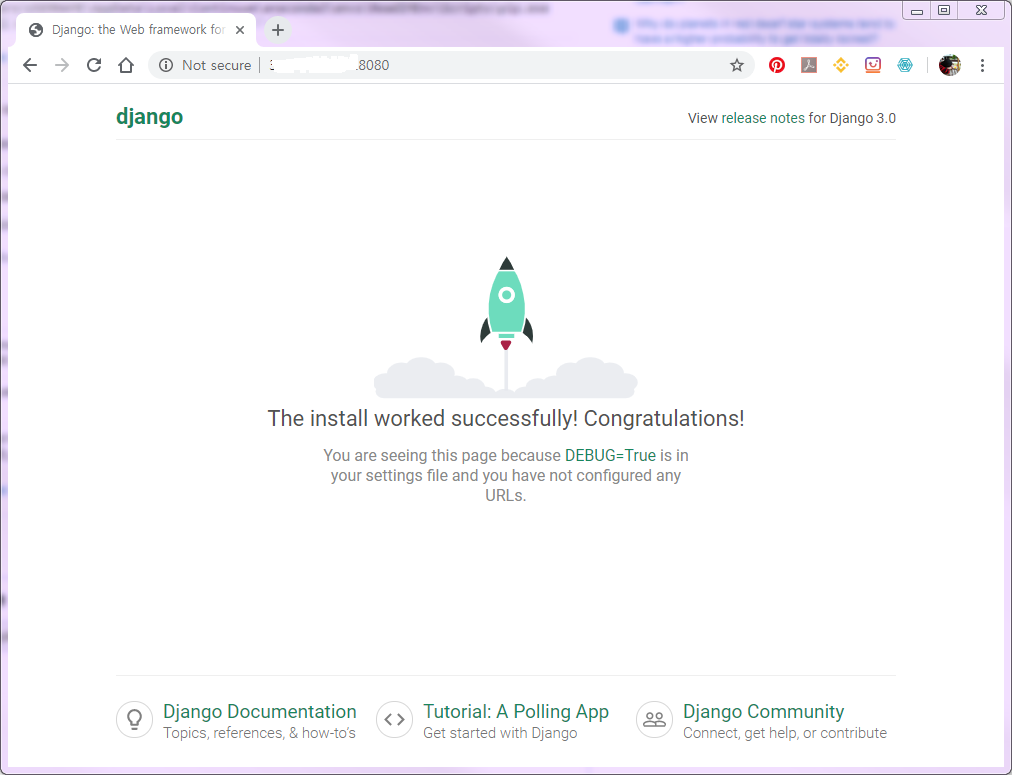Image resolution: width=1012 pixels, height=775 pixels.
Task: Open the teal hexagon extension
Action: [x=905, y=65]
